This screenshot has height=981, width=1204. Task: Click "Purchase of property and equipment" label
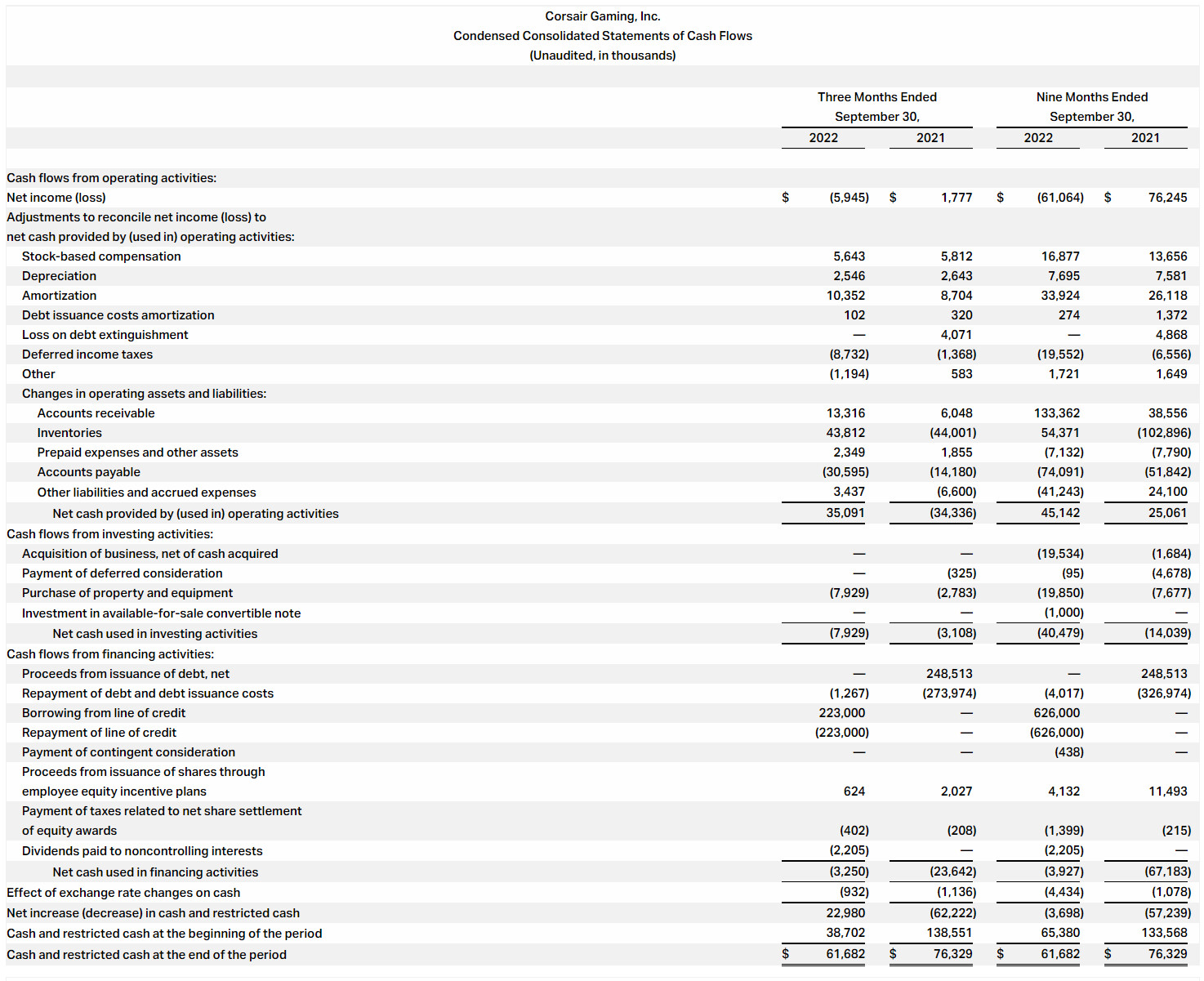[127, 593]
